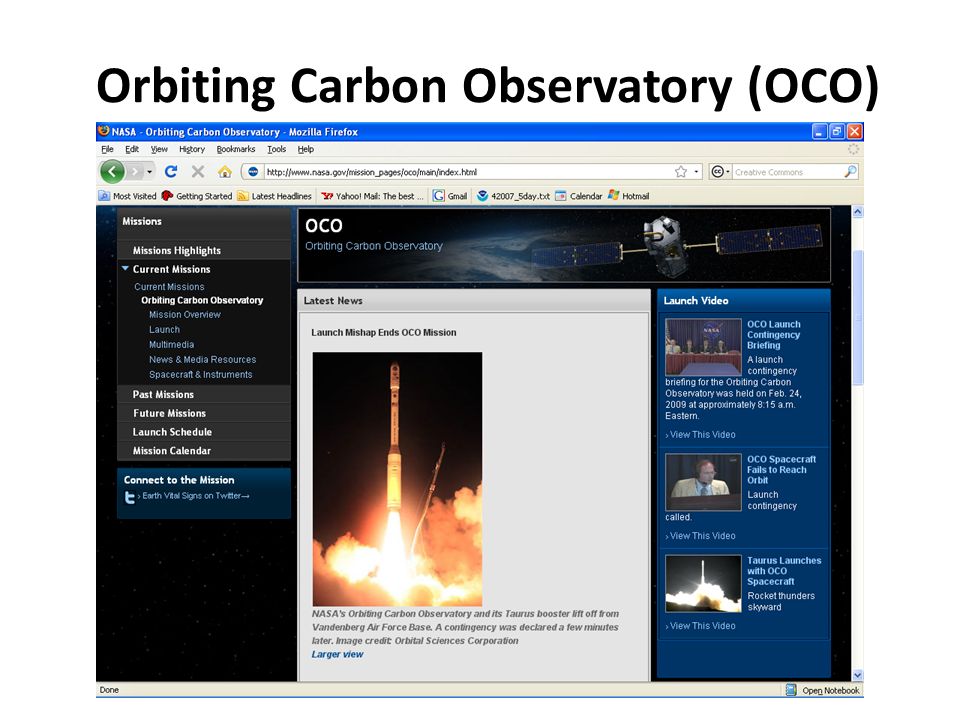Screen dimensions: 960x720
Task: Click OCO Spacecraft Fails to Reach Orbit title
Action: point(781,470)
